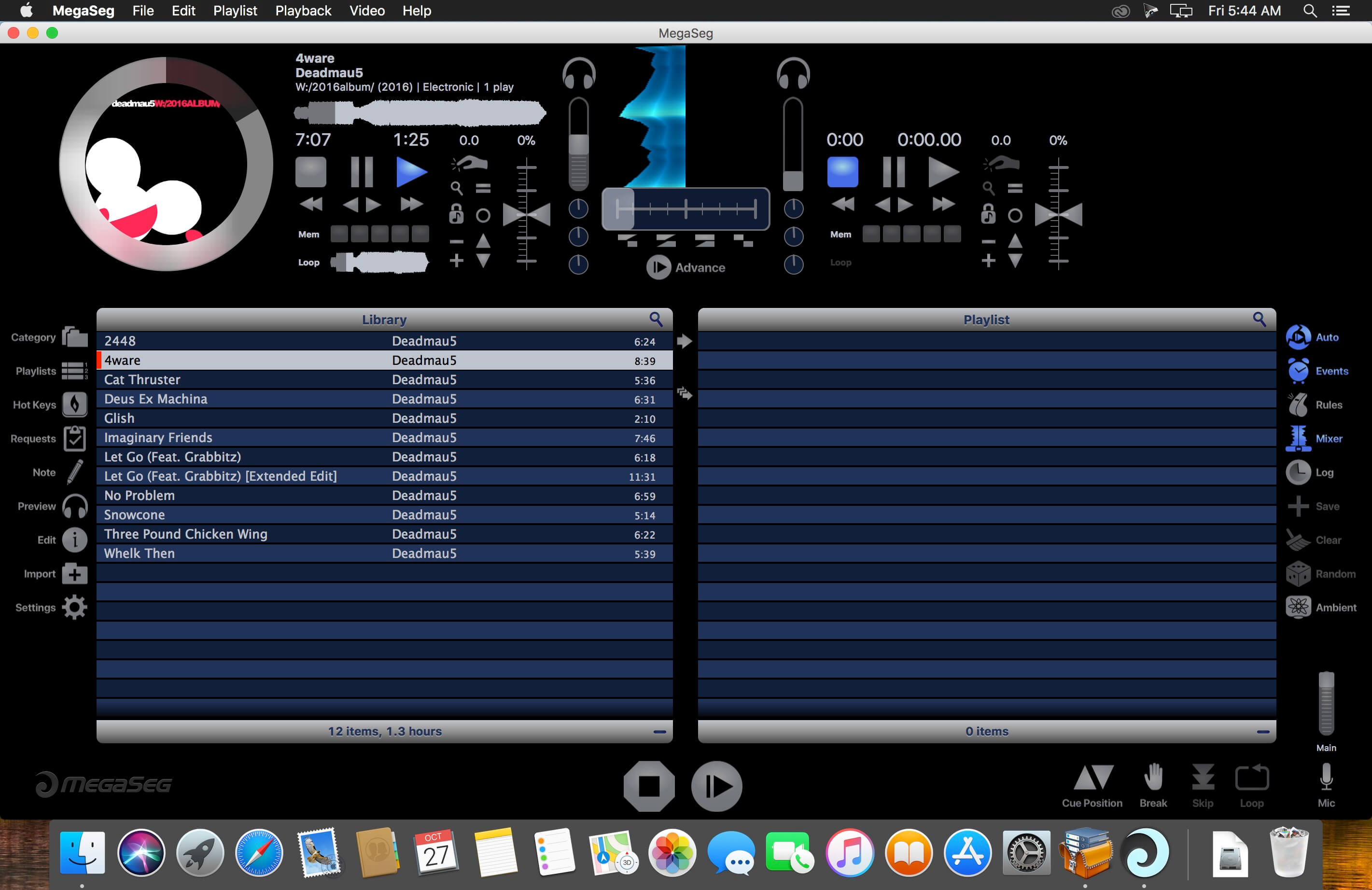
Task: Click the Advance button
Action: (x=686, y=267)
